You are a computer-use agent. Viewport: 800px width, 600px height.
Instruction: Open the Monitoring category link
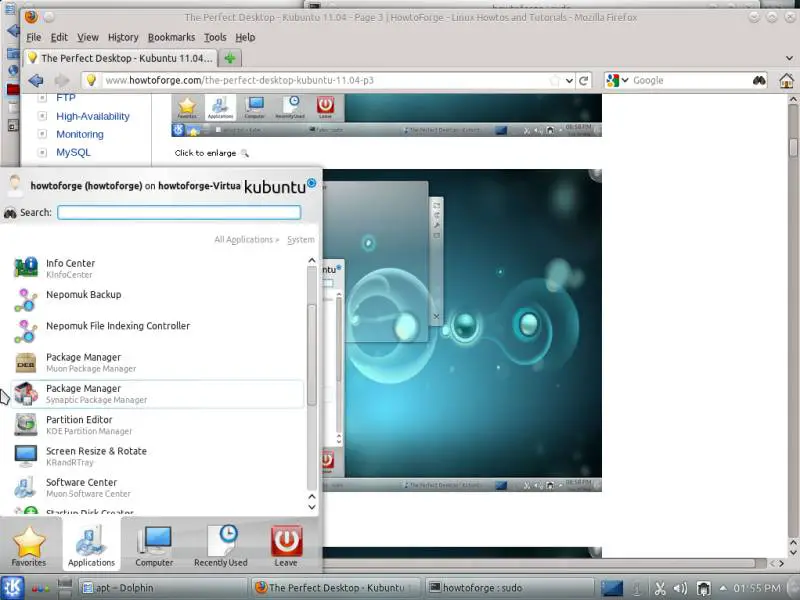80,134
